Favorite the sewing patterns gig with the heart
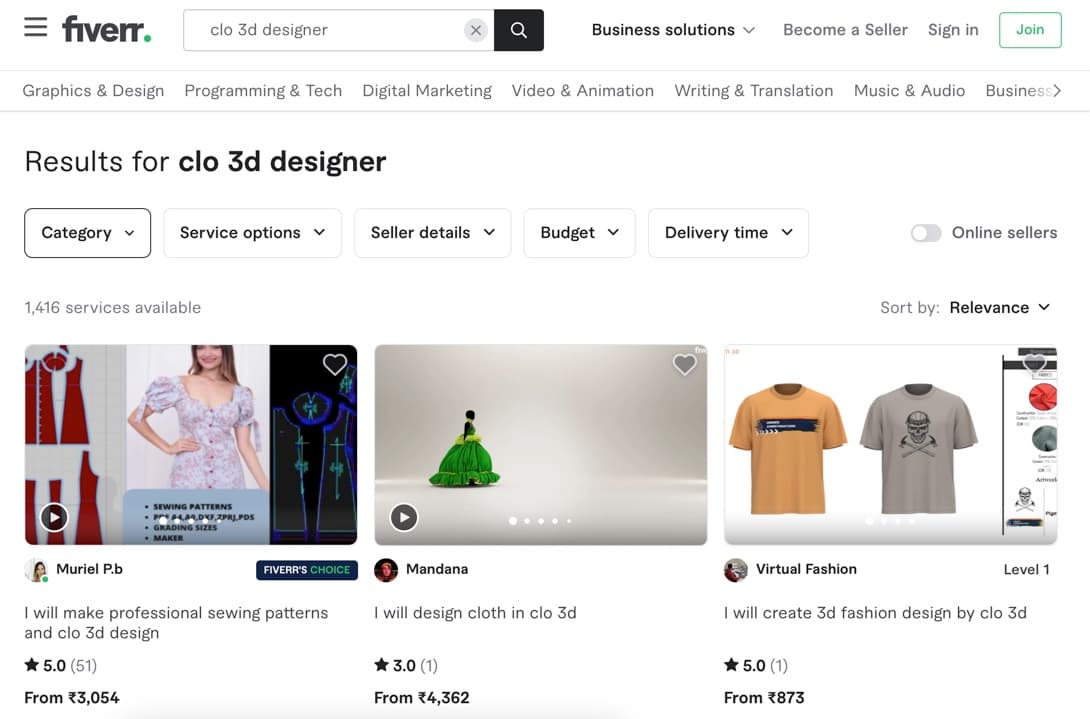The width and height of the screenshot is (1090, 719). click(334, 364)
